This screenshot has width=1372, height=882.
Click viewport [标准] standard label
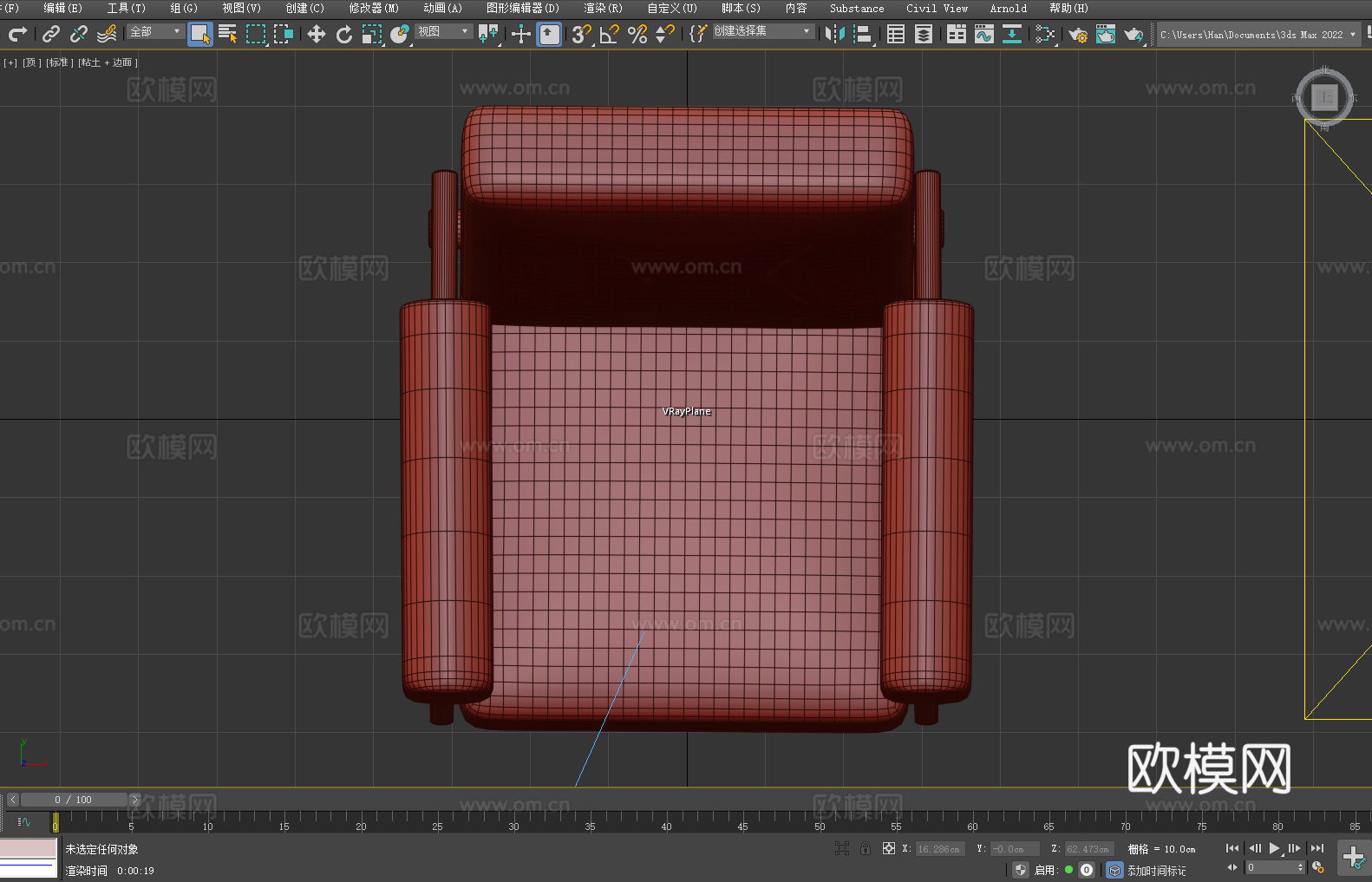(60, 62)
